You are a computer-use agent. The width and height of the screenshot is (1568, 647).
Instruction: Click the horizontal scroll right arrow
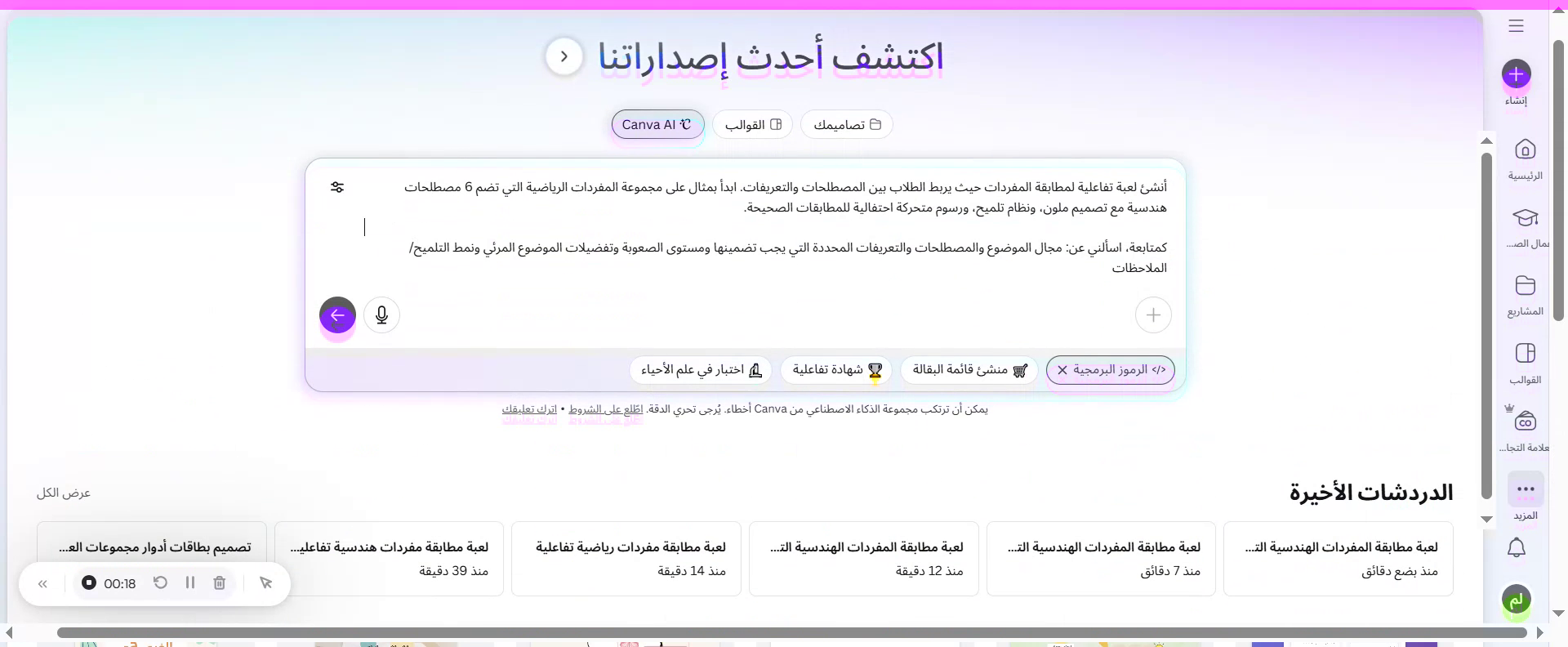(1539, 632)
